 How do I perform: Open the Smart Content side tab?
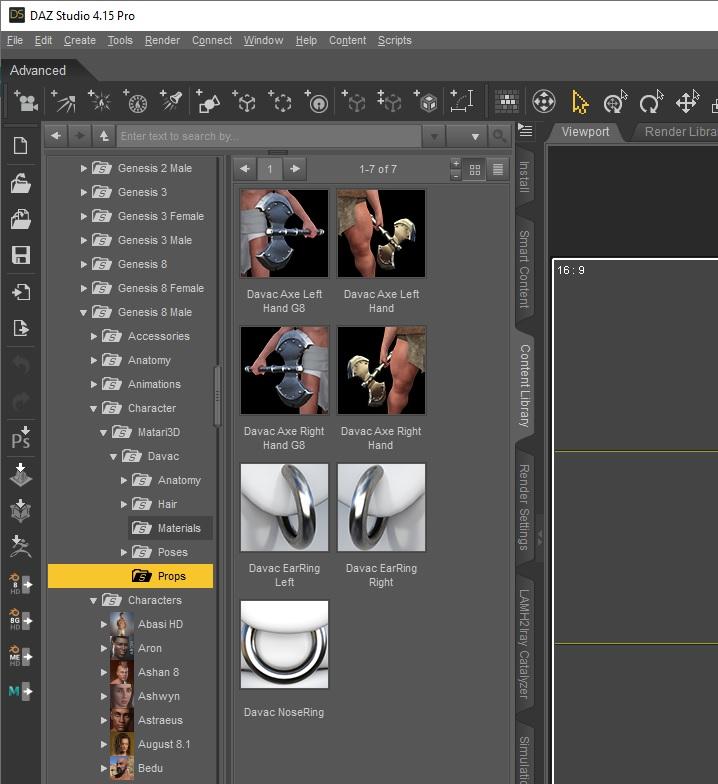pyautogui.click(x=524, y=269)
